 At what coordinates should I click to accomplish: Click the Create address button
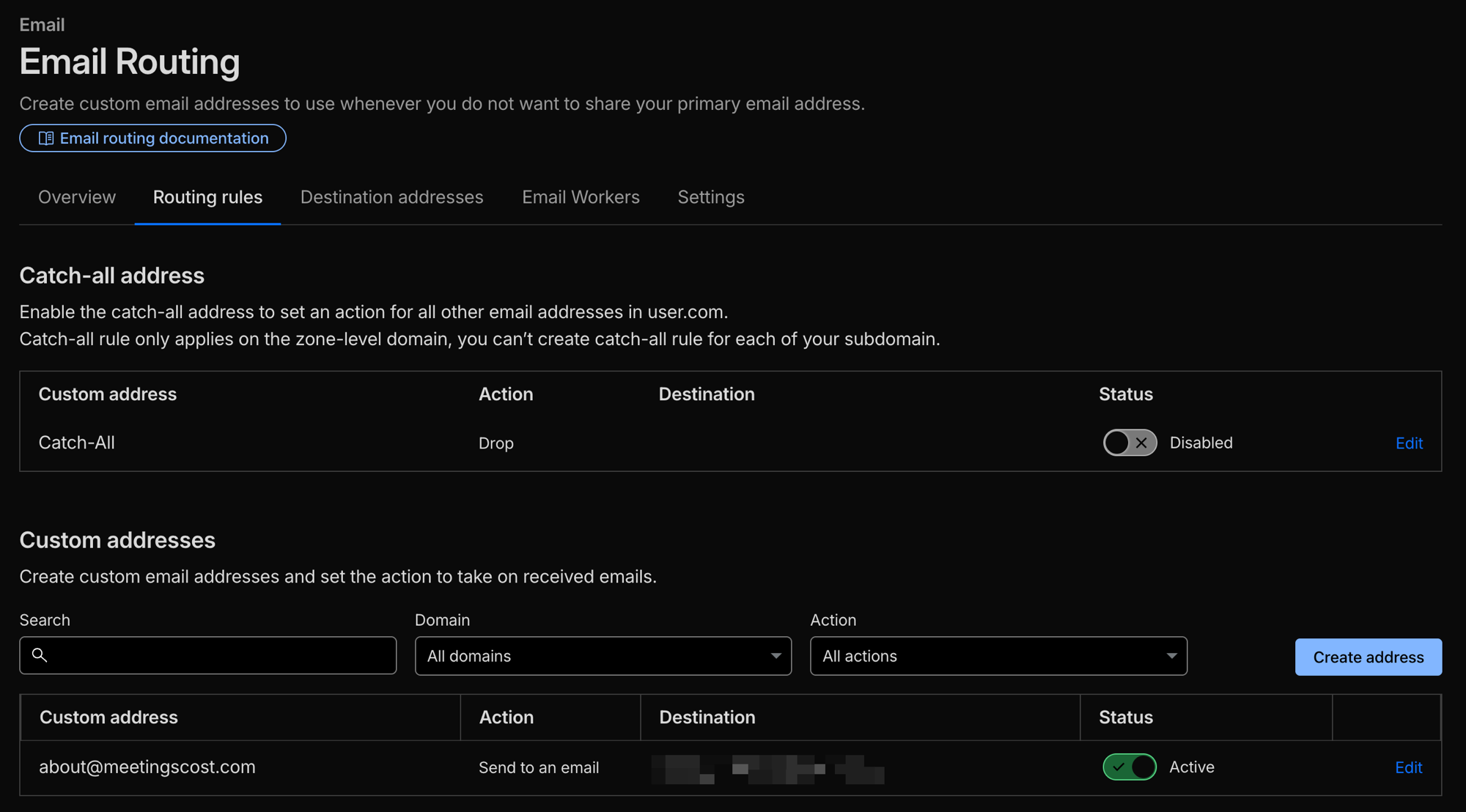tap(1368, 657)
